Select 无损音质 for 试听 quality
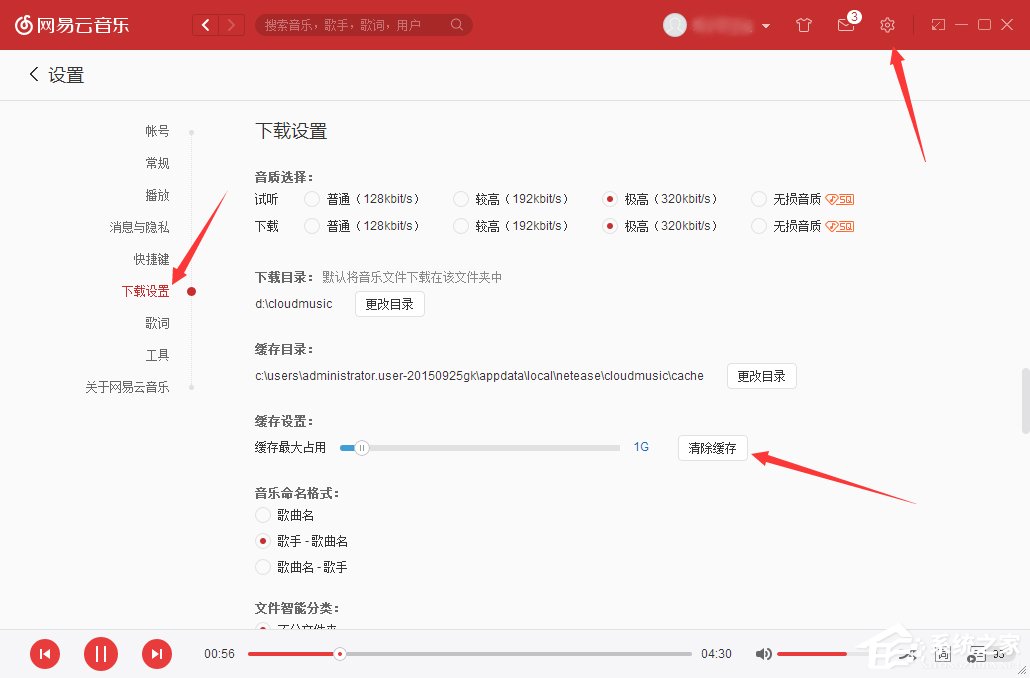The width and height of the screenshot is (1030, 678). click(758, 198)
